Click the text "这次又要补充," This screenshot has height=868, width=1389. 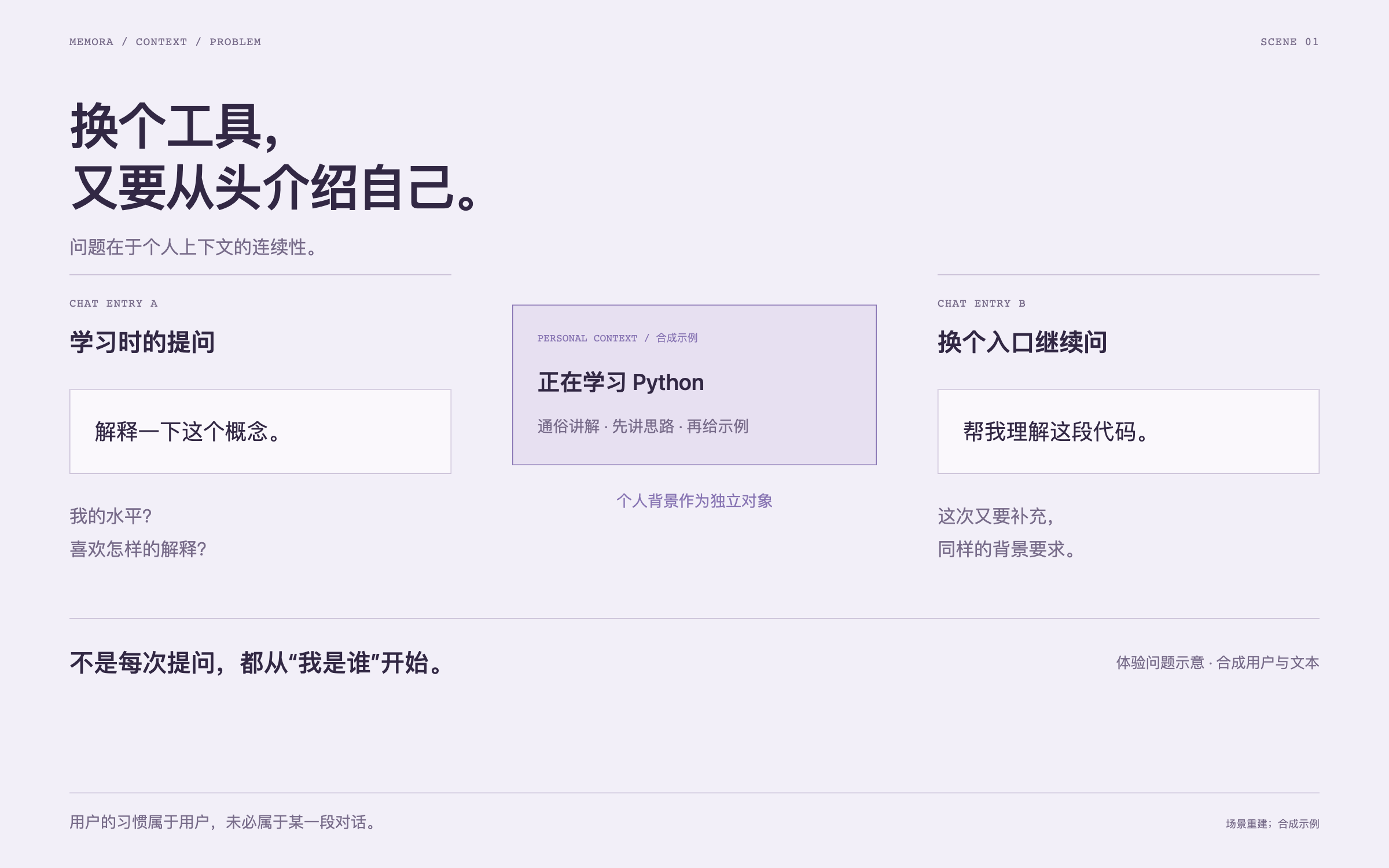[996, 516]
